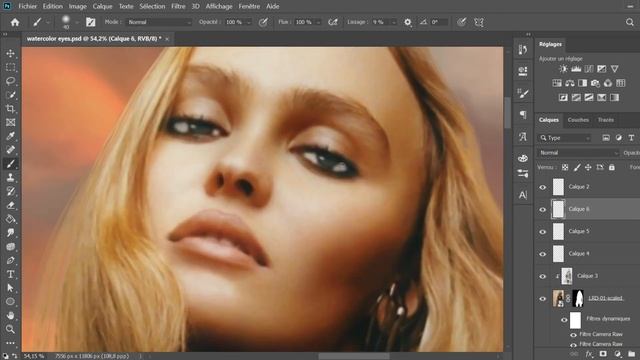Viewport: 640px width, 360px height.
Task: Select the Eraser tool
Action: click(x=11, y=205)
